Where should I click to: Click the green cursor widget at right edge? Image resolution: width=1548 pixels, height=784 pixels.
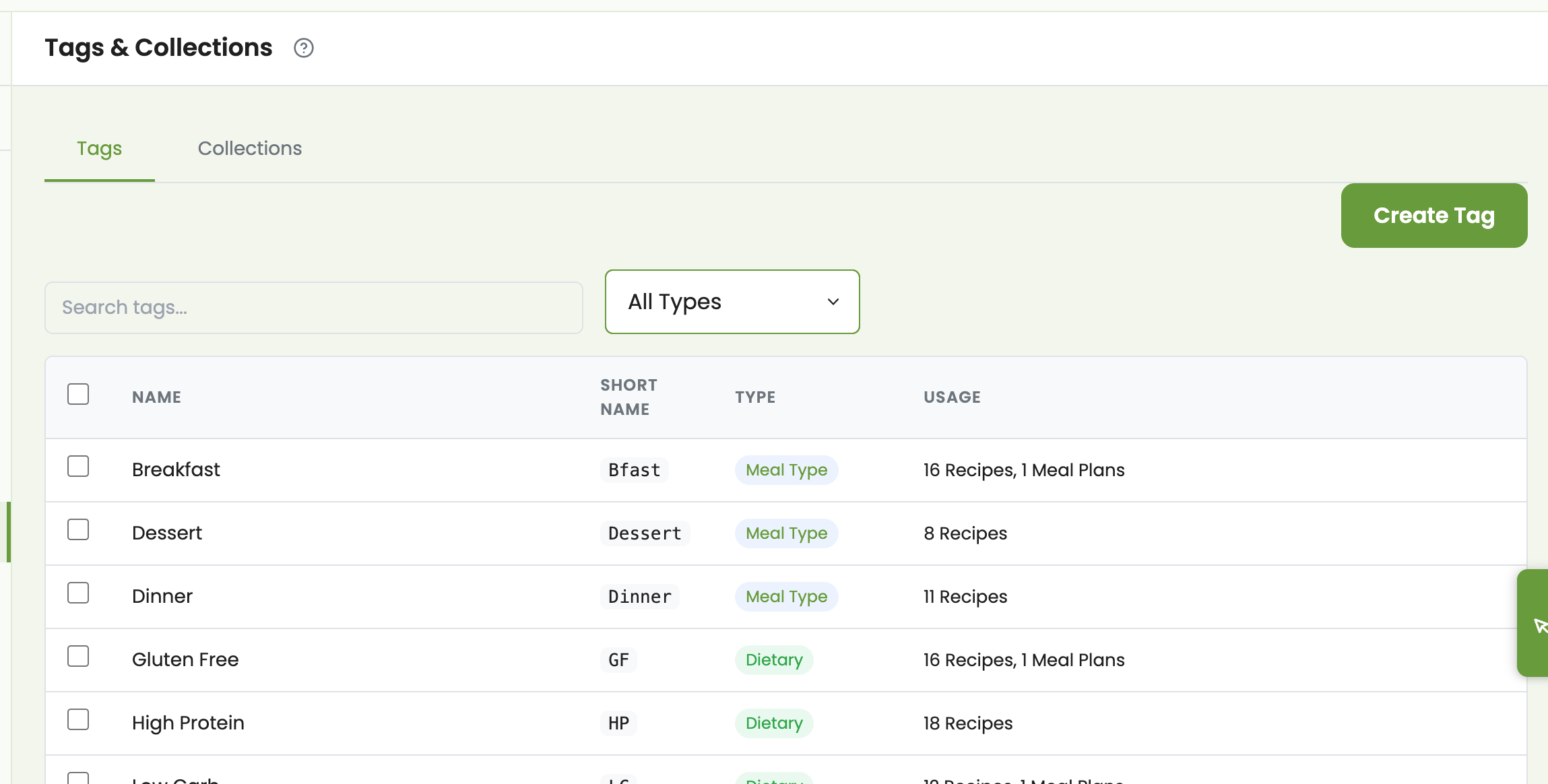pos(1534,623)
